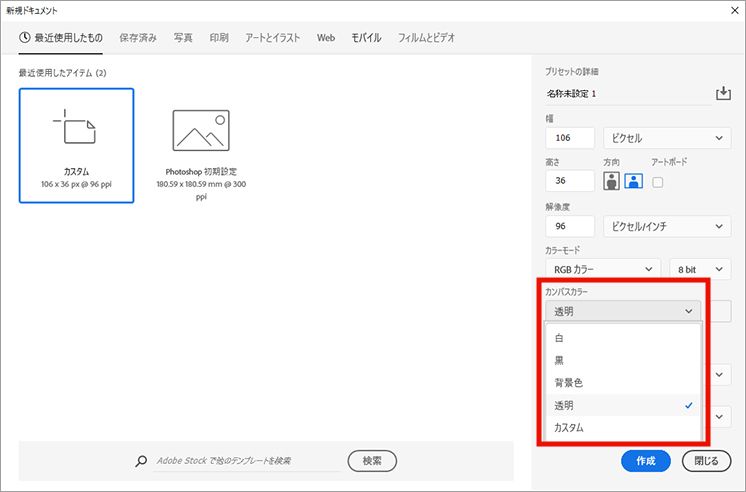Open the RGB カラー color mode dropdown
This screenshot has height=492, width=746.
tap(603, 269)
